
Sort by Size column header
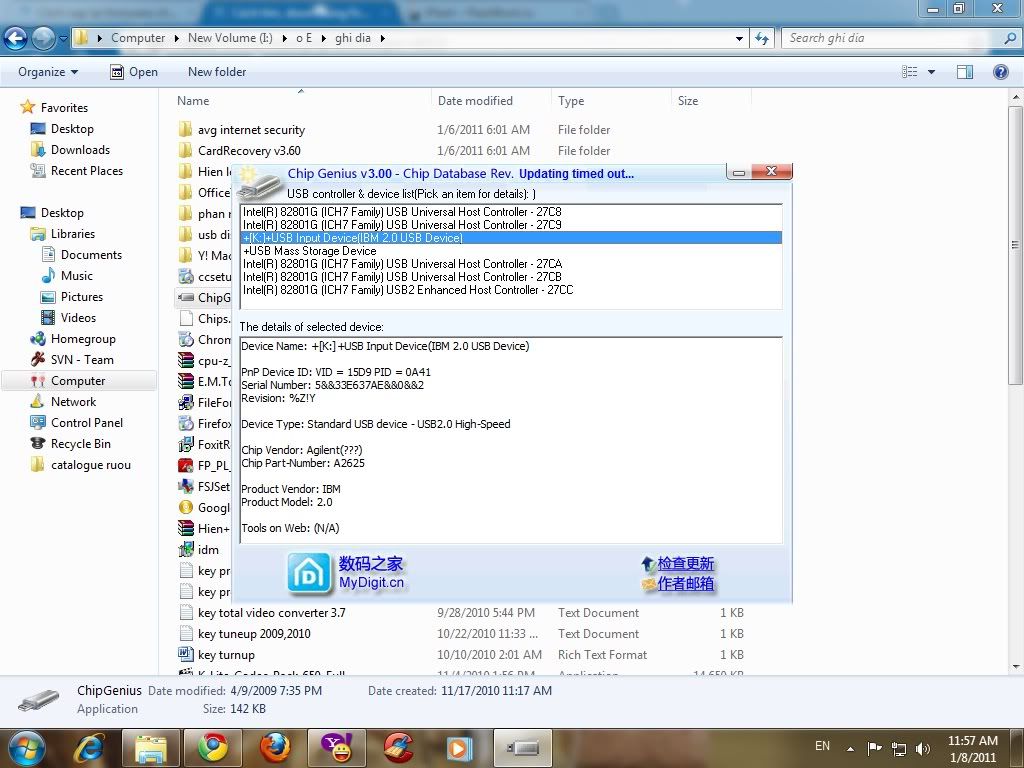688,101
